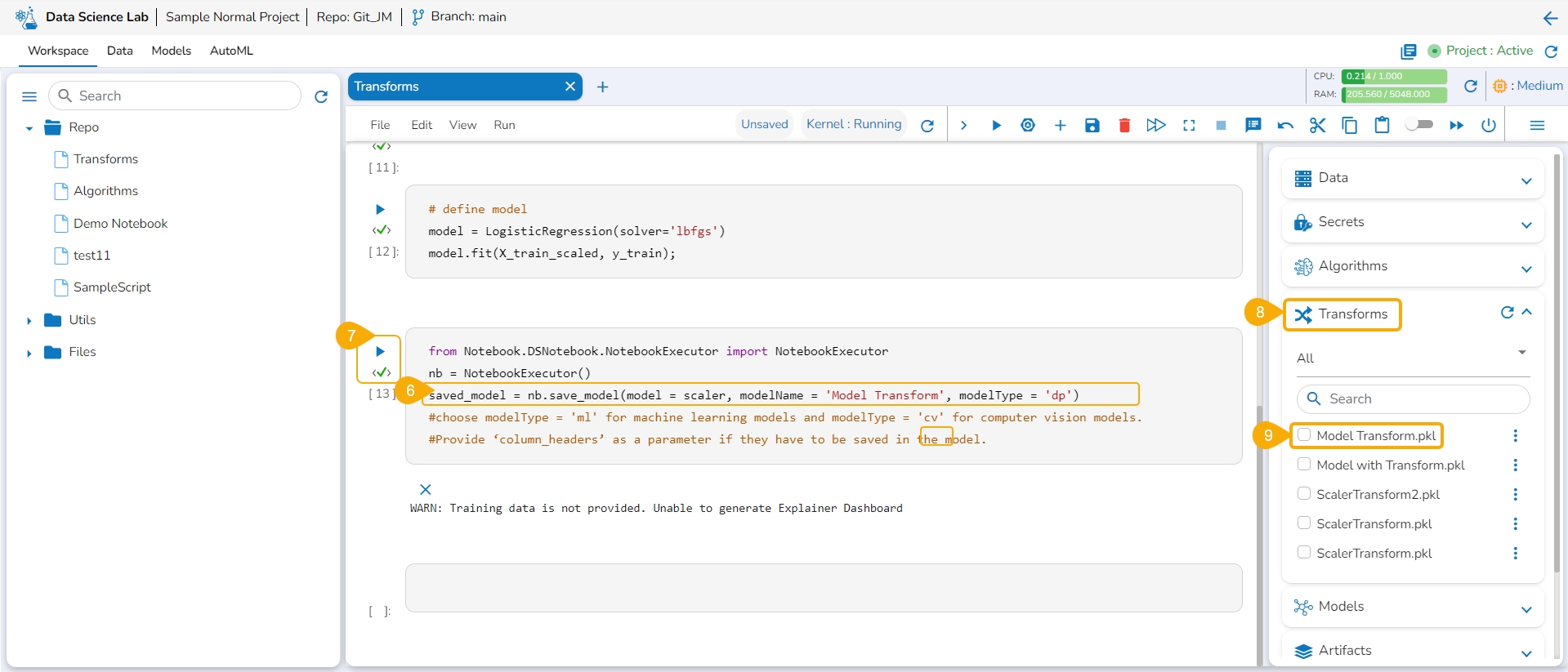Expand the Utils folder in tree
The width and height of the screenshot is (1568, 672).
pos(29,321)
